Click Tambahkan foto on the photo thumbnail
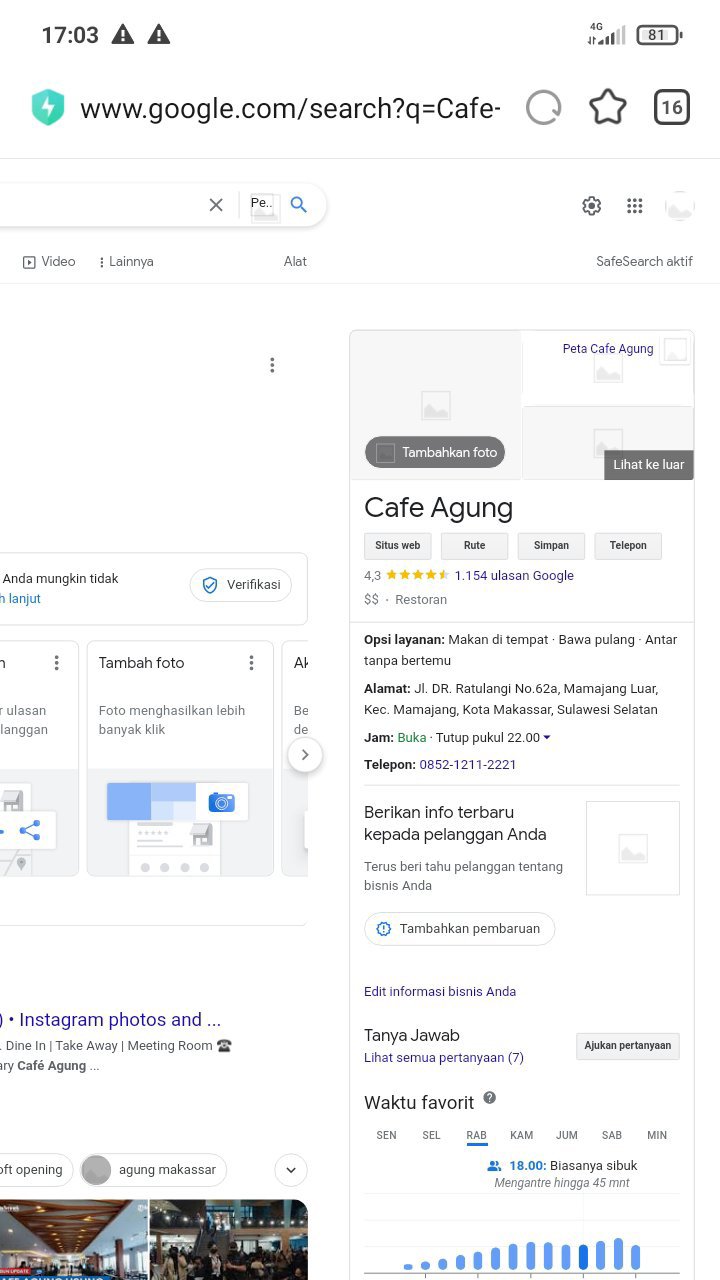Screen dimensions: 720x1280 click(435, 453)
